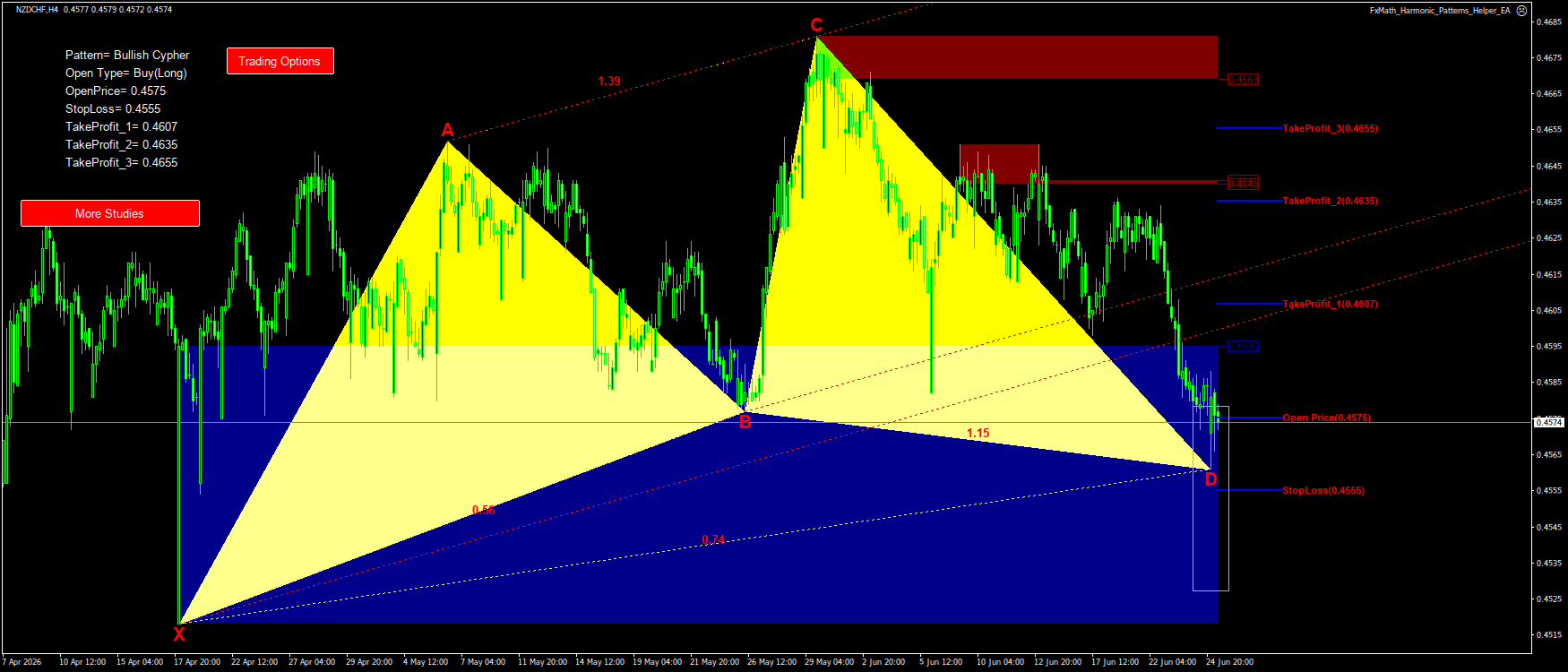The width and height of the screenshot is (1568, 672).
Task: Select the FxMath_Harmonic_Patterns_Helper_EA name label
Action: coord(1439,11)
